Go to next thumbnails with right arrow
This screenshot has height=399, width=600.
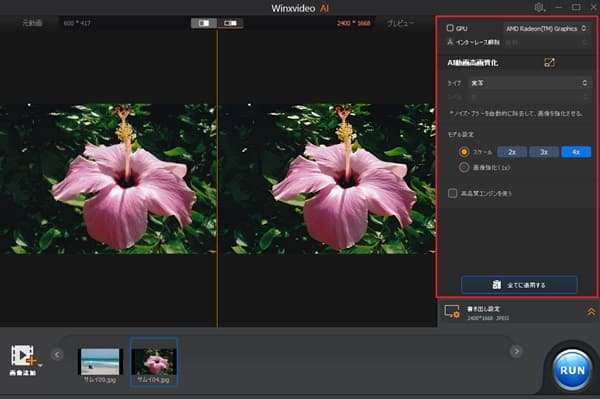pyautogui.click(x=516, y=351)
